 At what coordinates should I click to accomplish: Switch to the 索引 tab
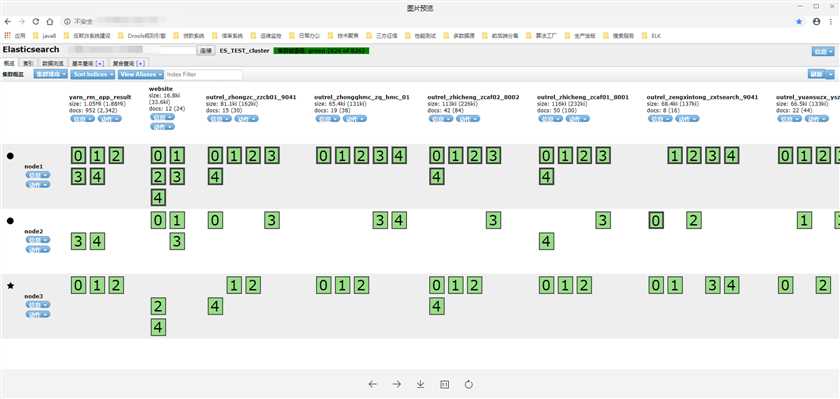[27, 63]
